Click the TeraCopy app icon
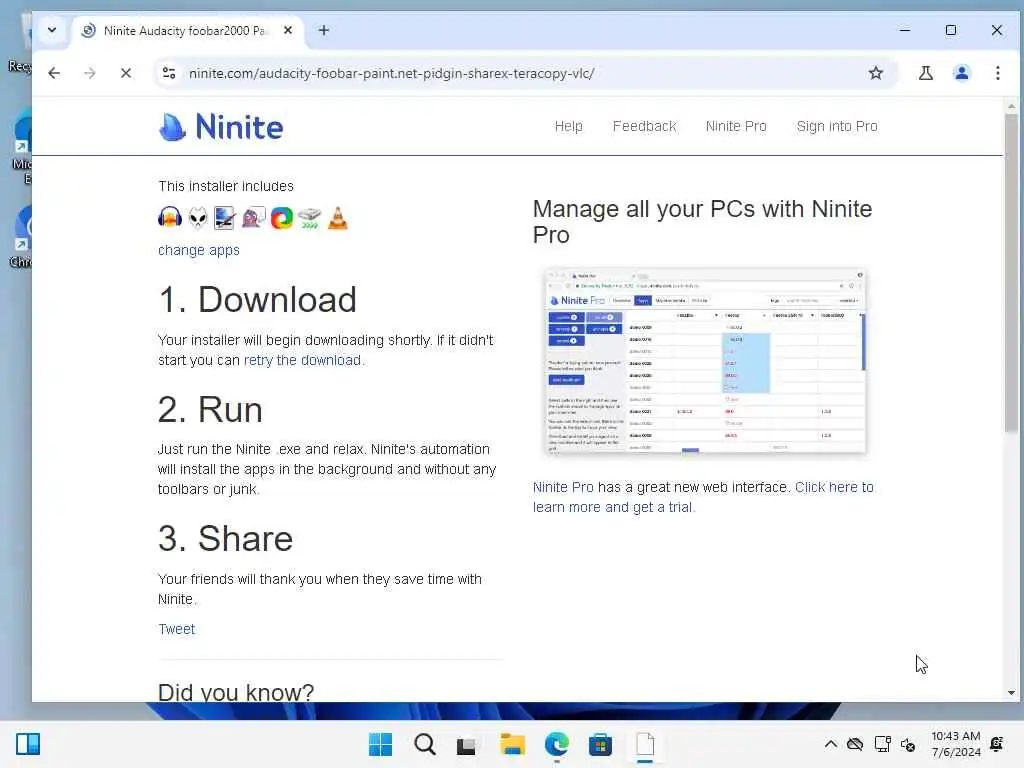1024x768 pixels. tap(310, 217)
